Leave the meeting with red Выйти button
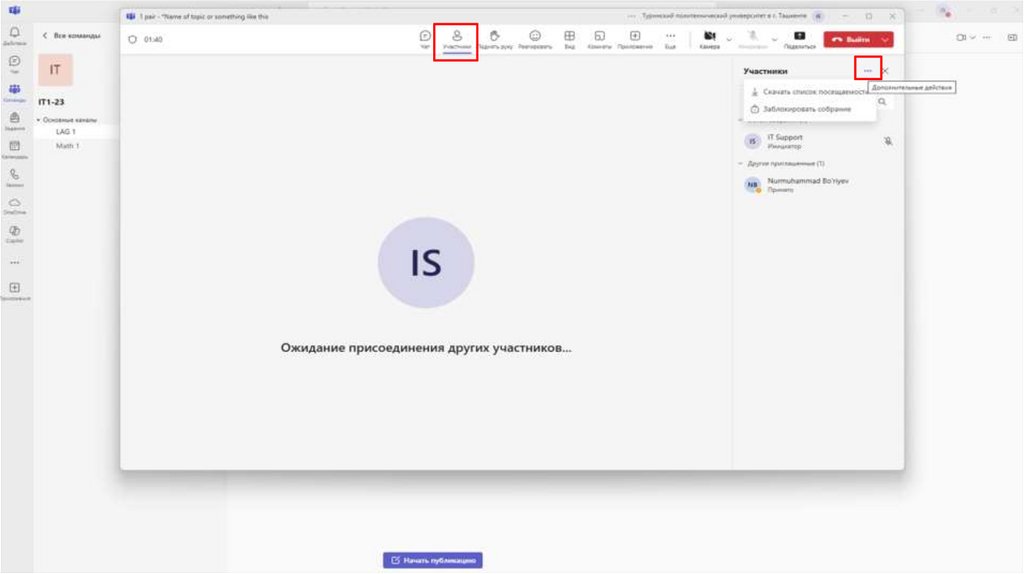The height and width of the screenshot is (574, 1024). pos(851,39)
